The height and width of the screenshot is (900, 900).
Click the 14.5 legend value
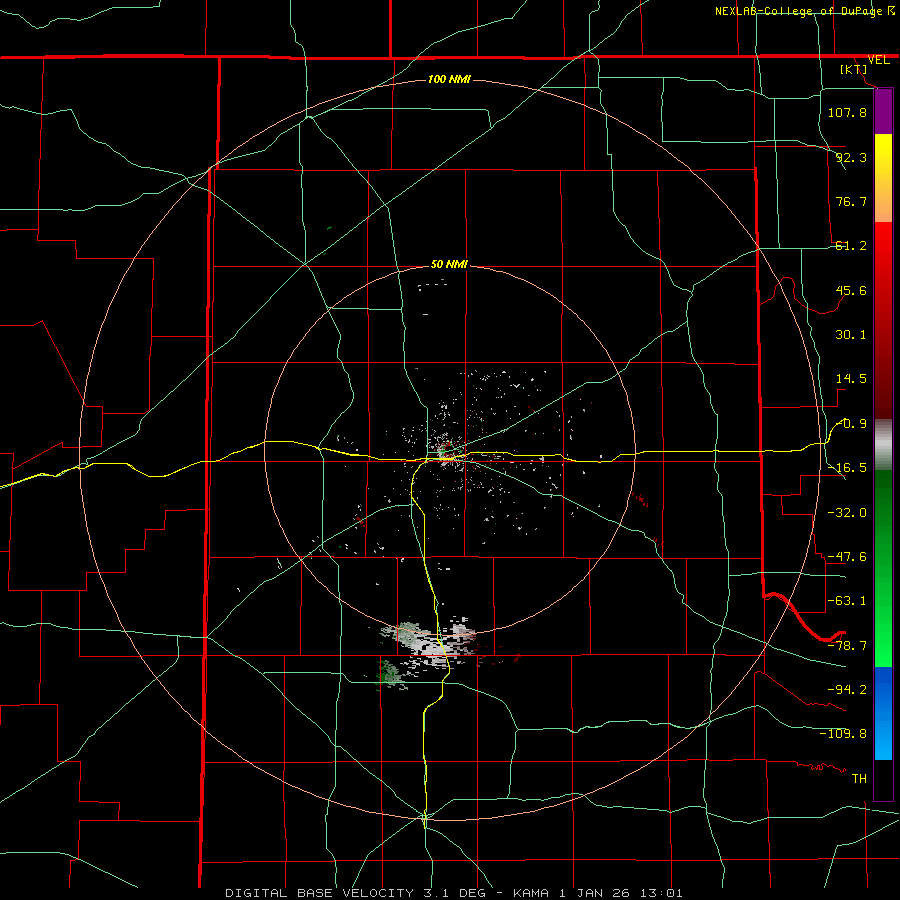(851, 379)
